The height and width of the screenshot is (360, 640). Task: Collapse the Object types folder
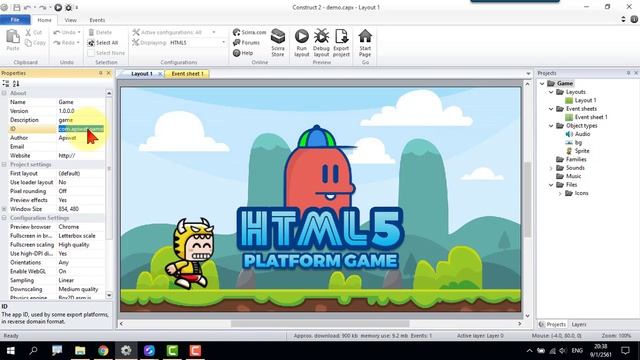pyautogui.click(x=551, y=126)
